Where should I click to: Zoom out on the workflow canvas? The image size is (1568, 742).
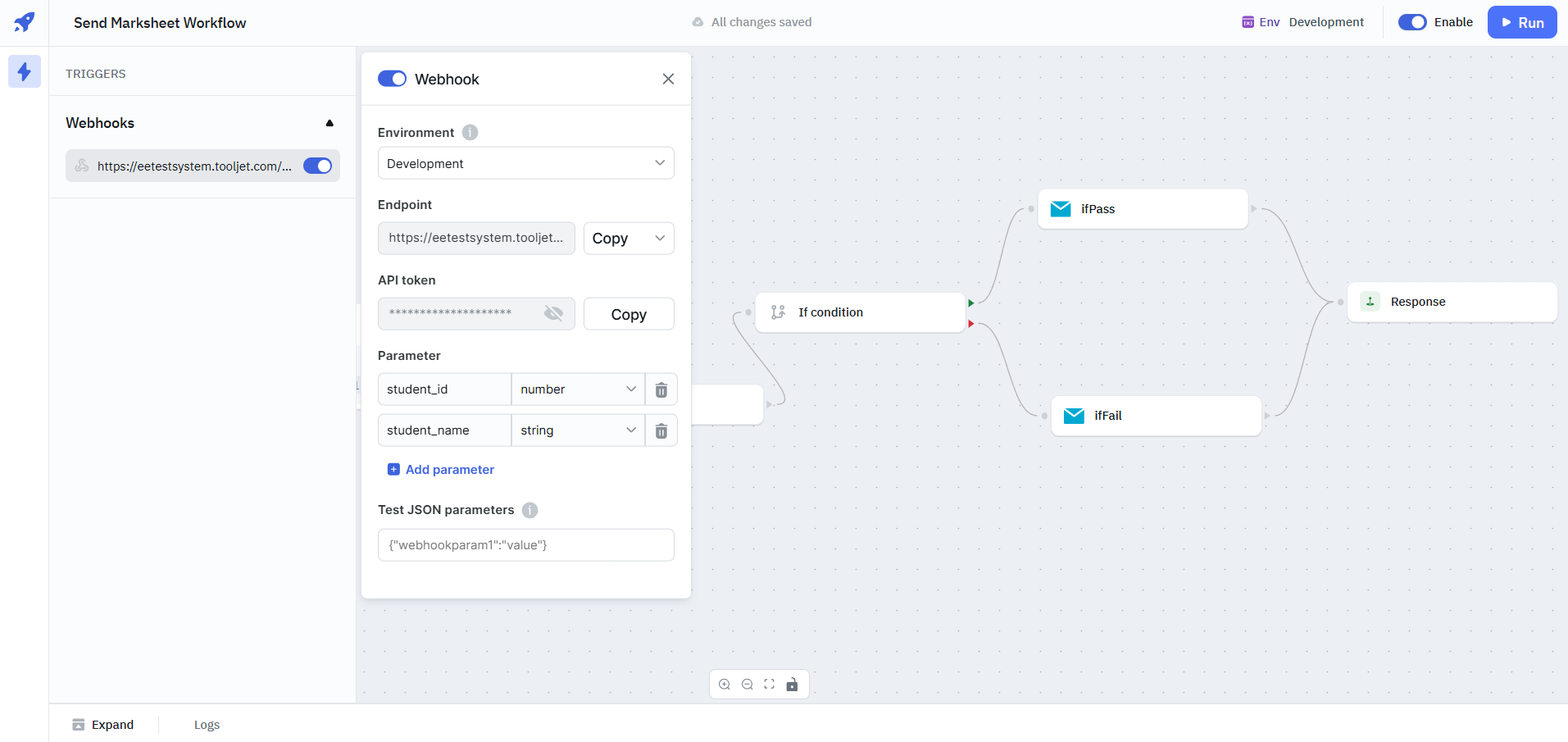coord(748,685)
